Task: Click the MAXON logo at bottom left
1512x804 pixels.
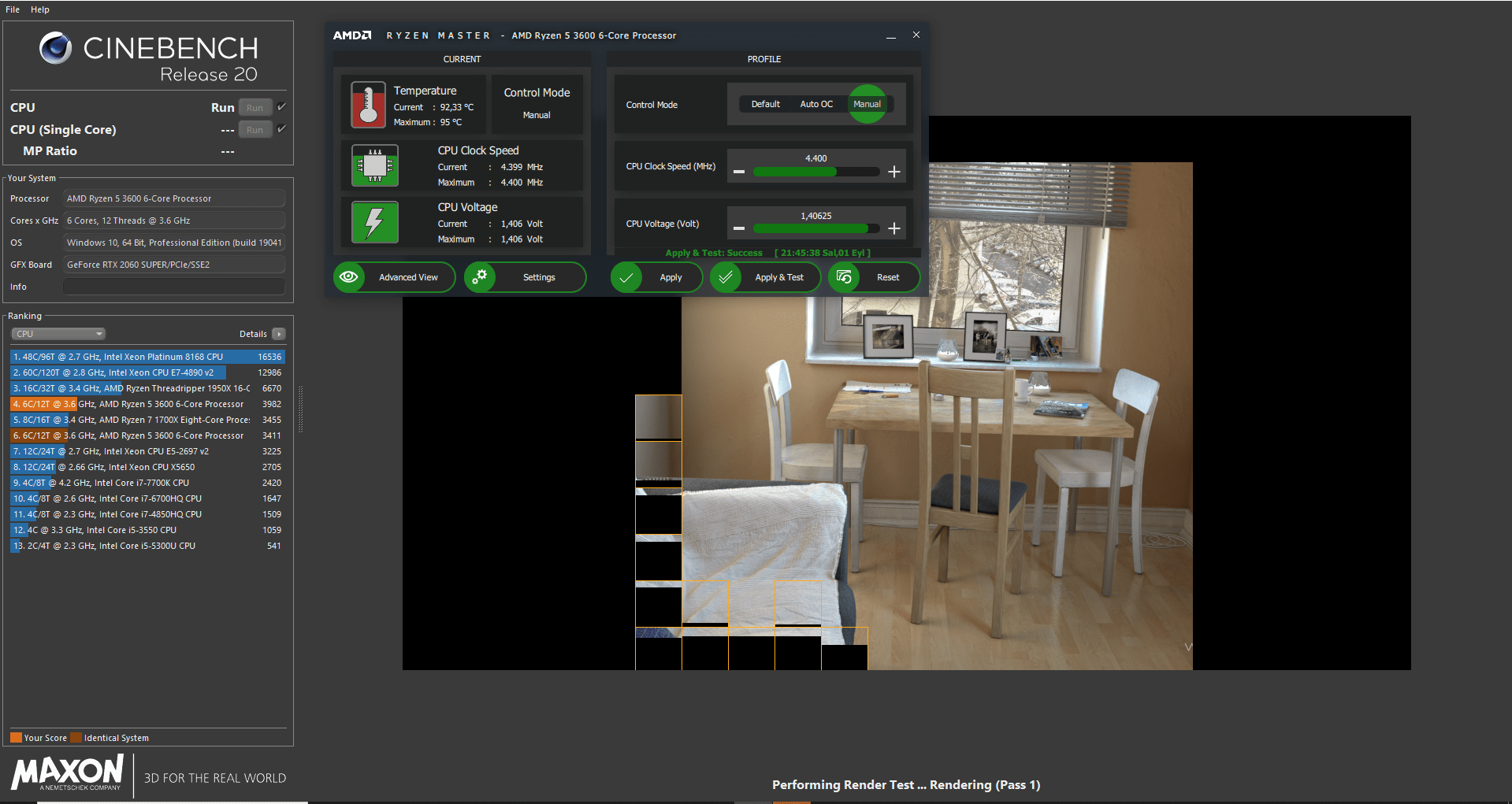Action: tap(68, 773)
